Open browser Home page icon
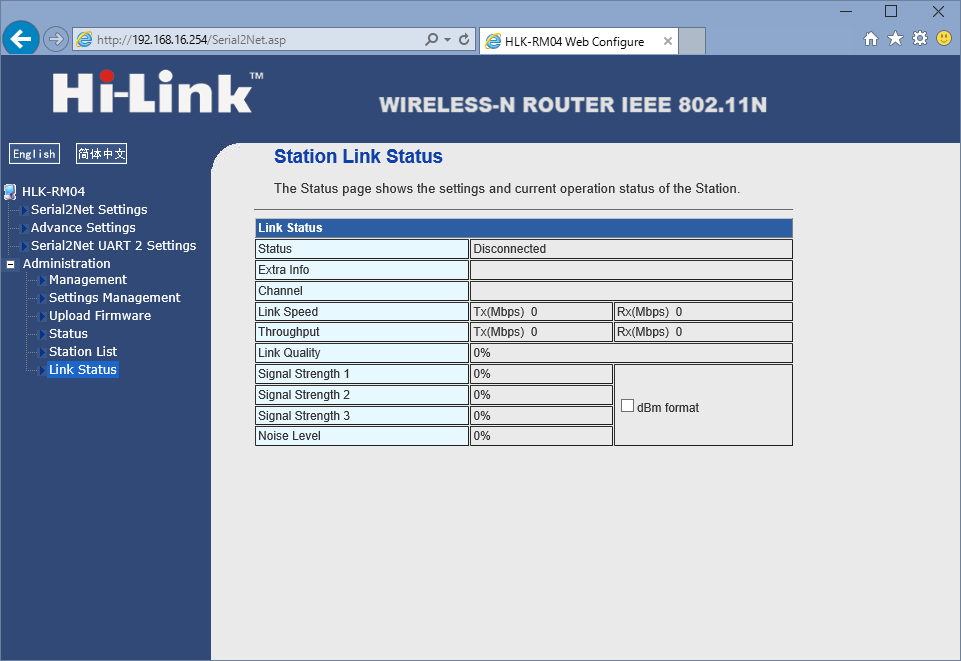Screen dimensions: 961x661 pyautogui.click(x=871, y=39)
